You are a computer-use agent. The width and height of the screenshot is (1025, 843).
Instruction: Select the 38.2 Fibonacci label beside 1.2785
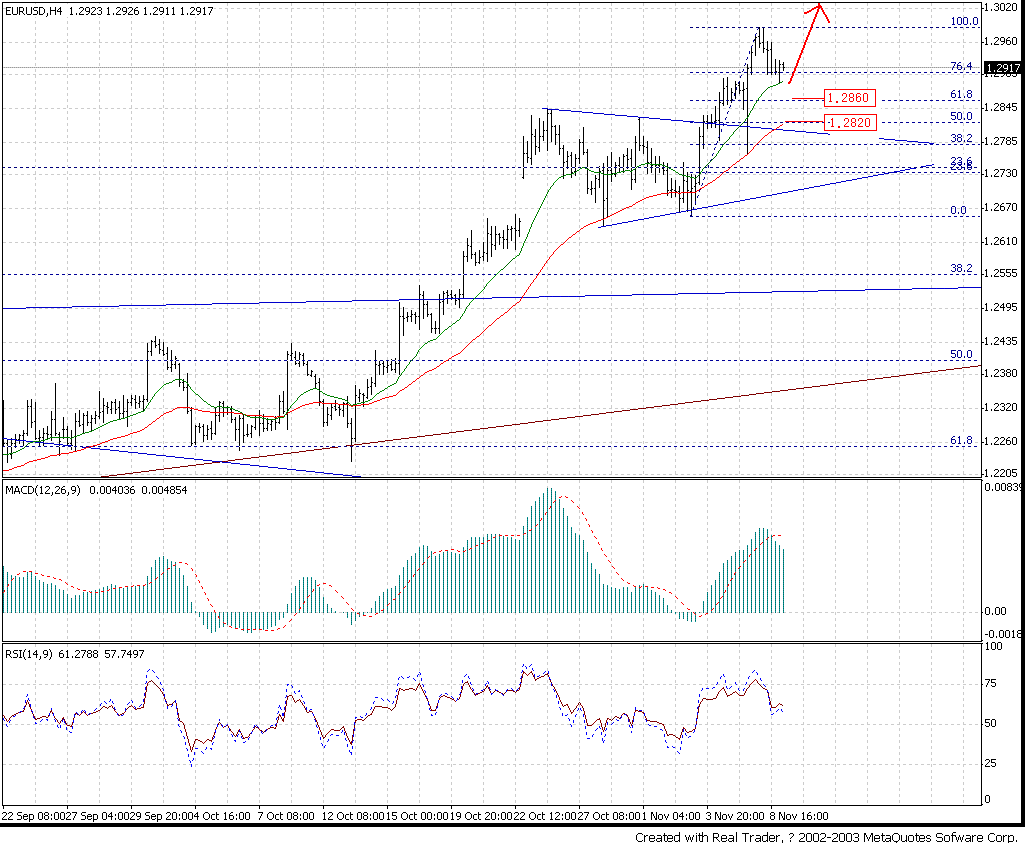coord(961,138)
